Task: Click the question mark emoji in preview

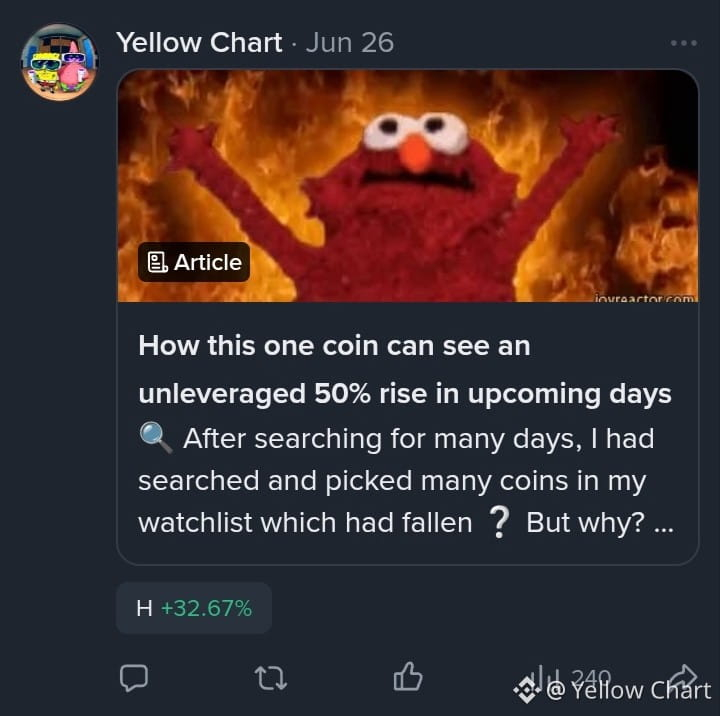Action: pyautogui.click(x=500, y=522)
